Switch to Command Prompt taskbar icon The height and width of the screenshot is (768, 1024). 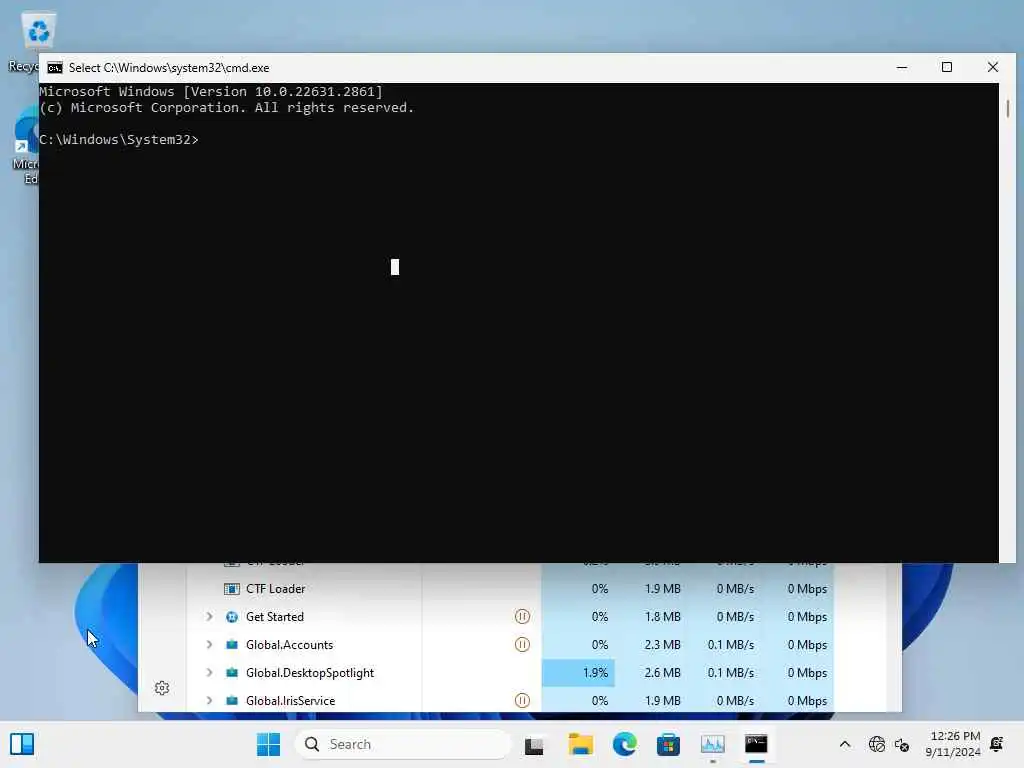[756, 744]
